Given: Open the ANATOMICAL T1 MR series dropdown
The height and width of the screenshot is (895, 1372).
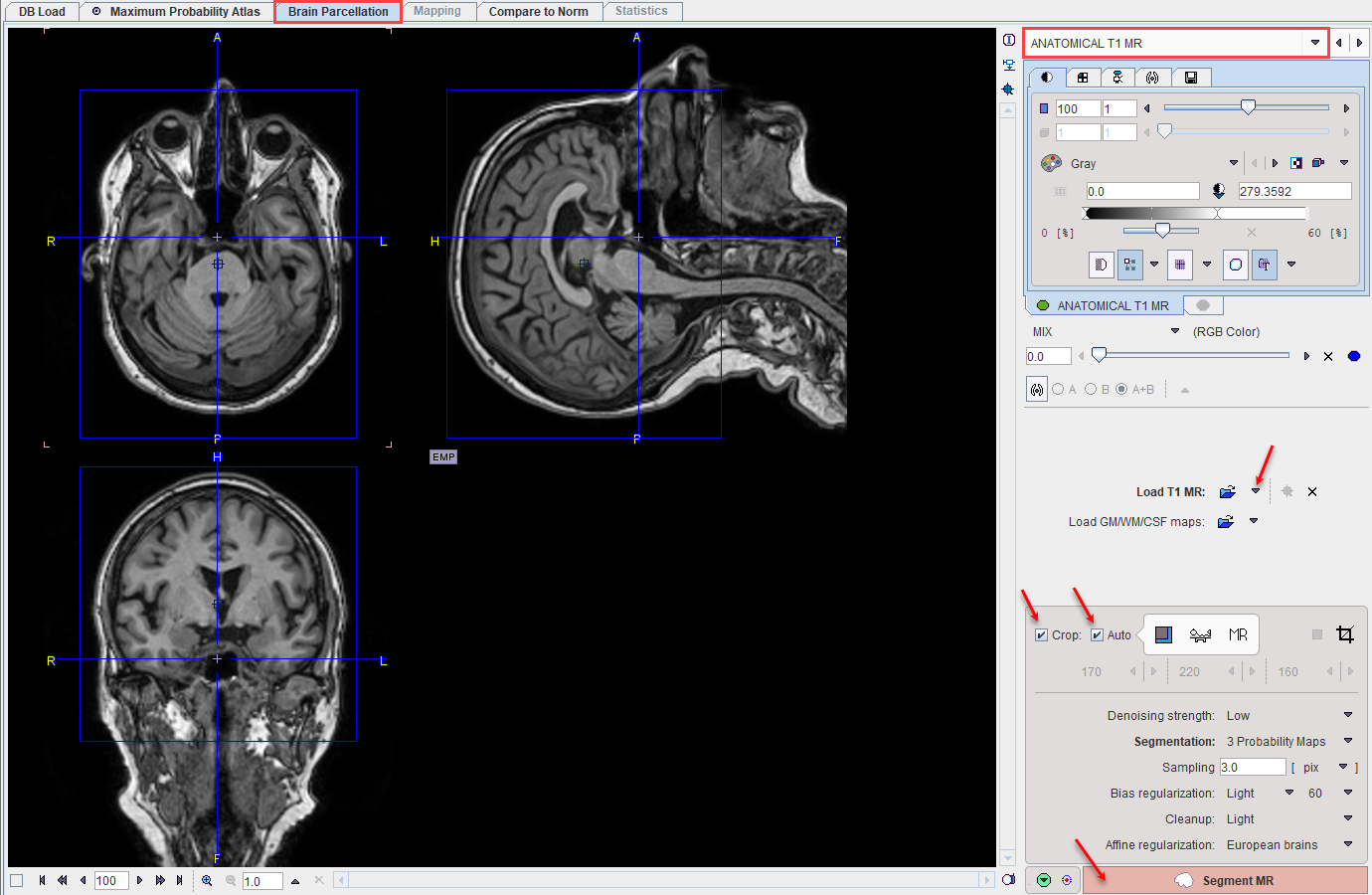Looking at the screenshot, I should pyautogui.click(x=1315, y=43).
